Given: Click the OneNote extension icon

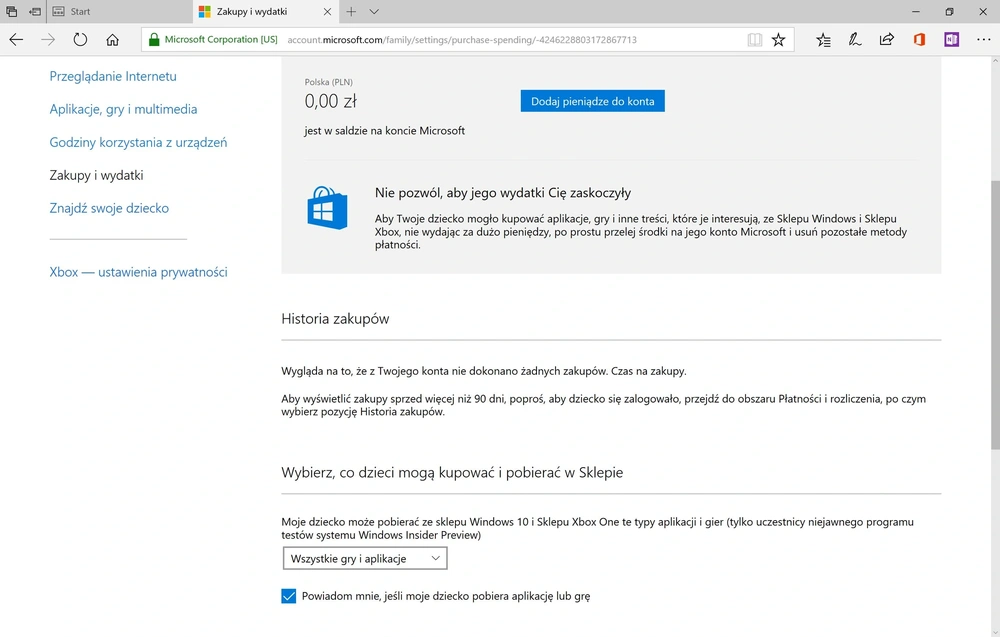Looking at the screenshot, I should (952, 40).
